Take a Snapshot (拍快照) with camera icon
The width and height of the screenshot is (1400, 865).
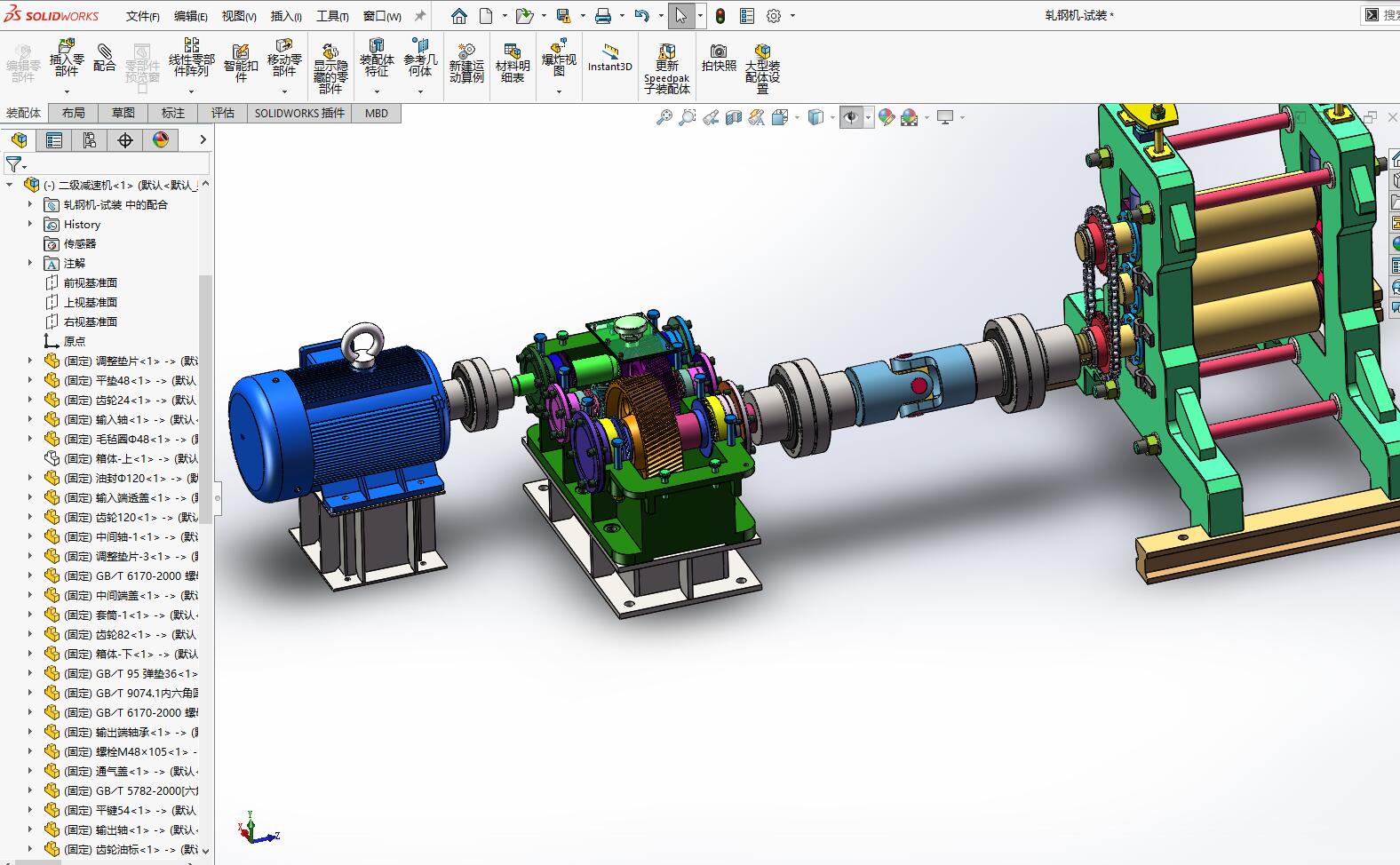(x=719, y=59)
